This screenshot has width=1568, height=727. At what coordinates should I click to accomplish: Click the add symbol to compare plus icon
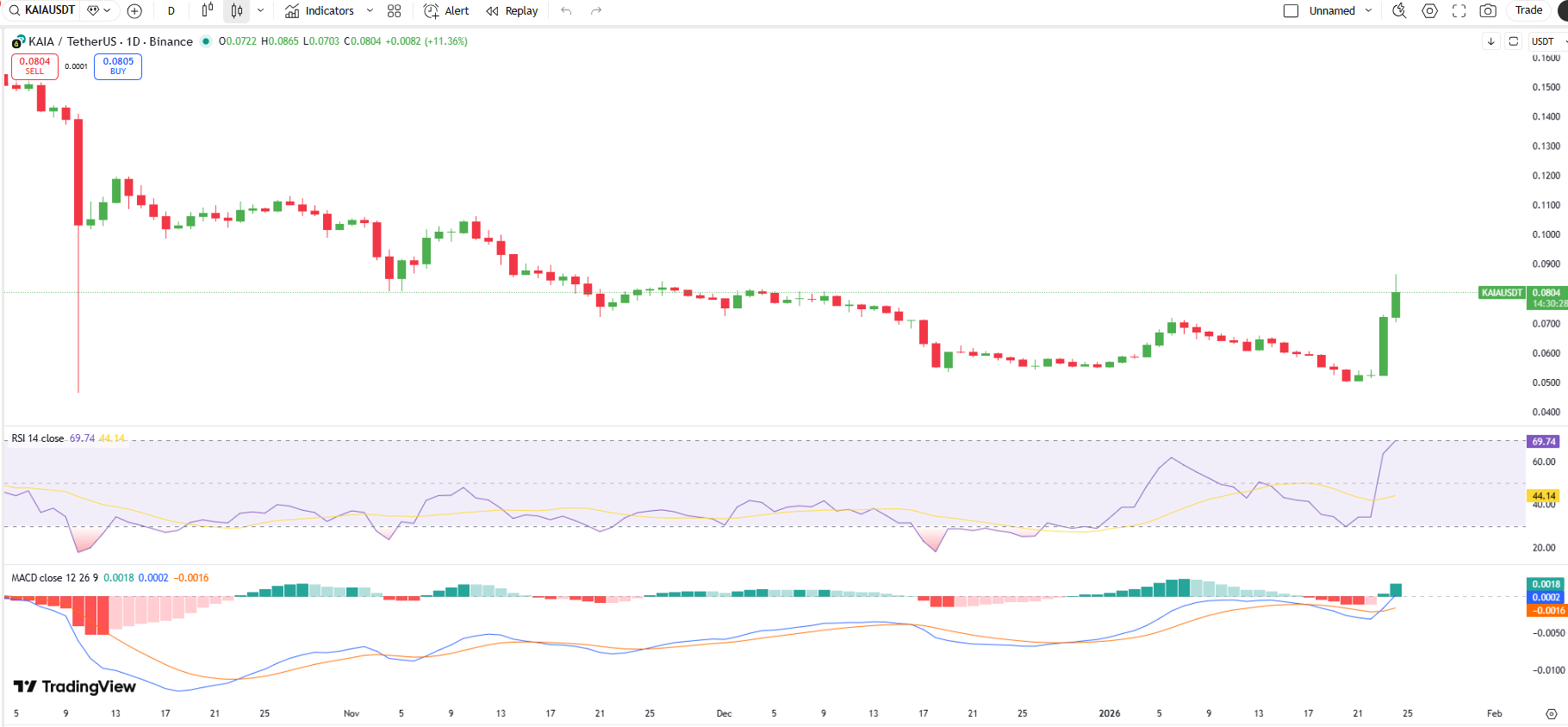point(134,11)
